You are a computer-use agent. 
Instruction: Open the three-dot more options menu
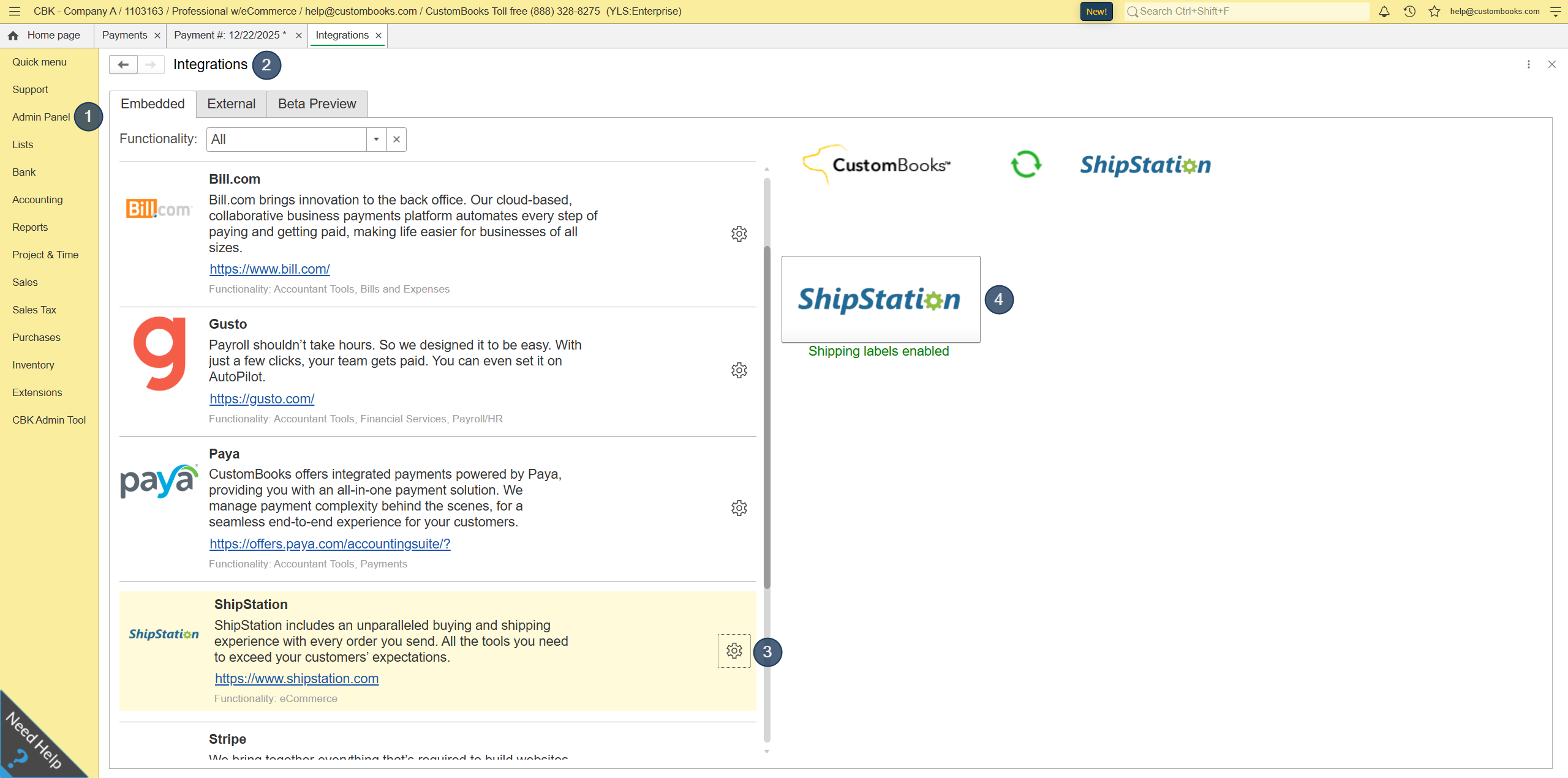coord(1529,64)
